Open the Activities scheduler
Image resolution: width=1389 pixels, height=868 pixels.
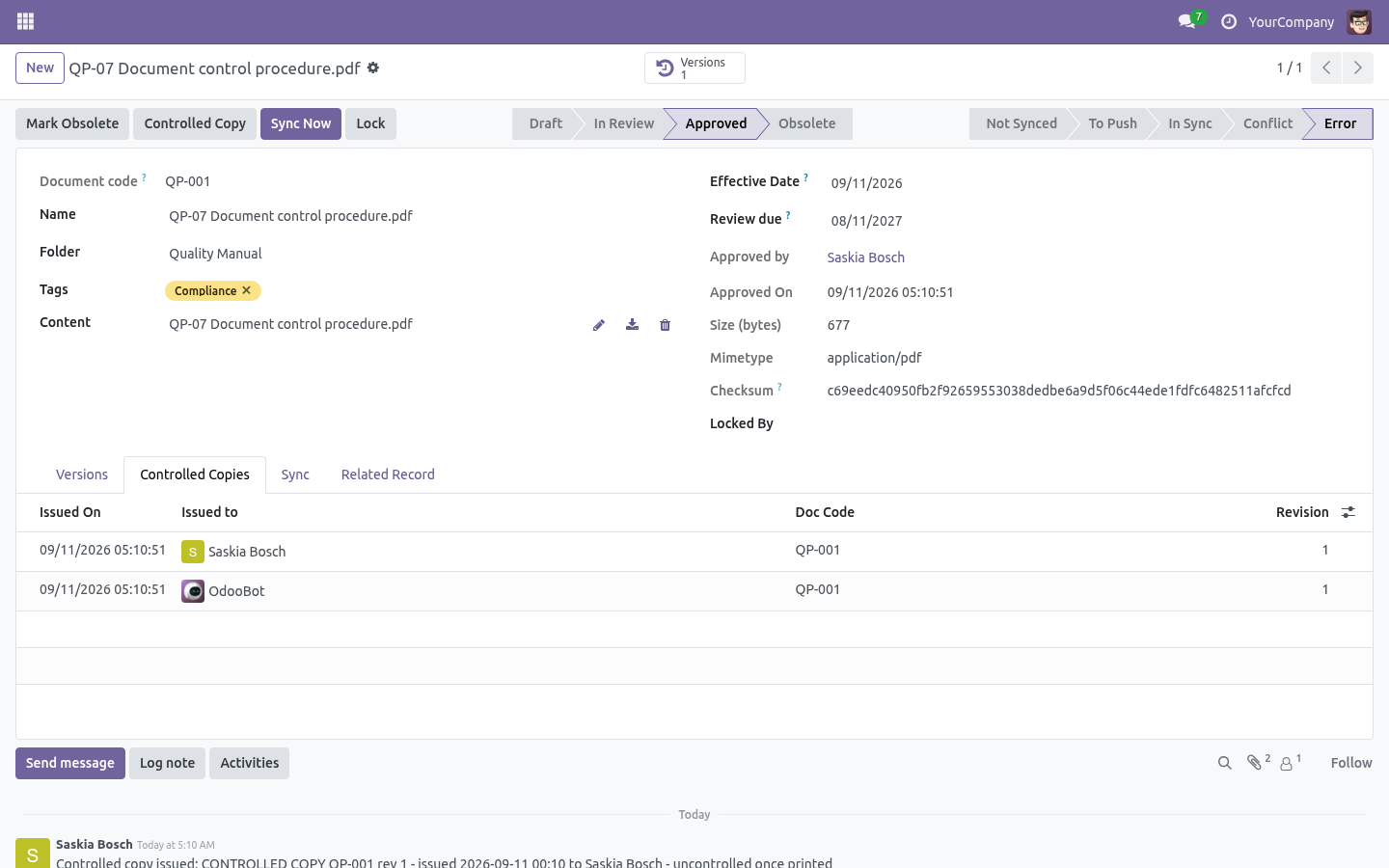coord(249,763)
